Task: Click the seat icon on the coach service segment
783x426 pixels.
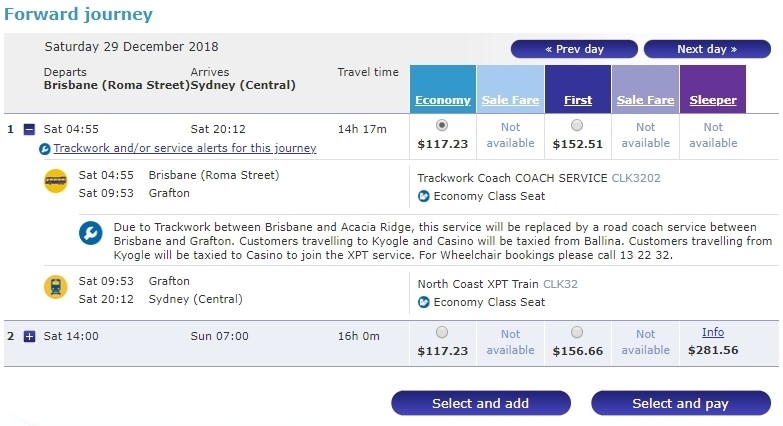Action: coord(424,196)
